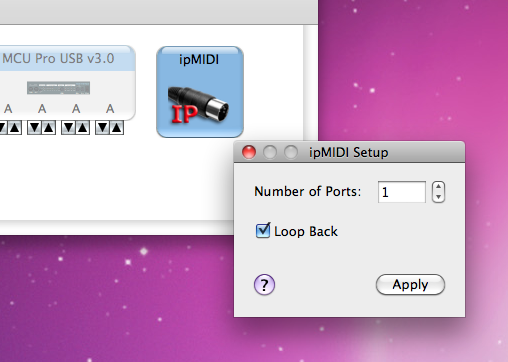Image resolution: width=508 pixels, height=362 pixels.
Task: Select the ipMIDI device icon
Action: (x=200, y=92)
